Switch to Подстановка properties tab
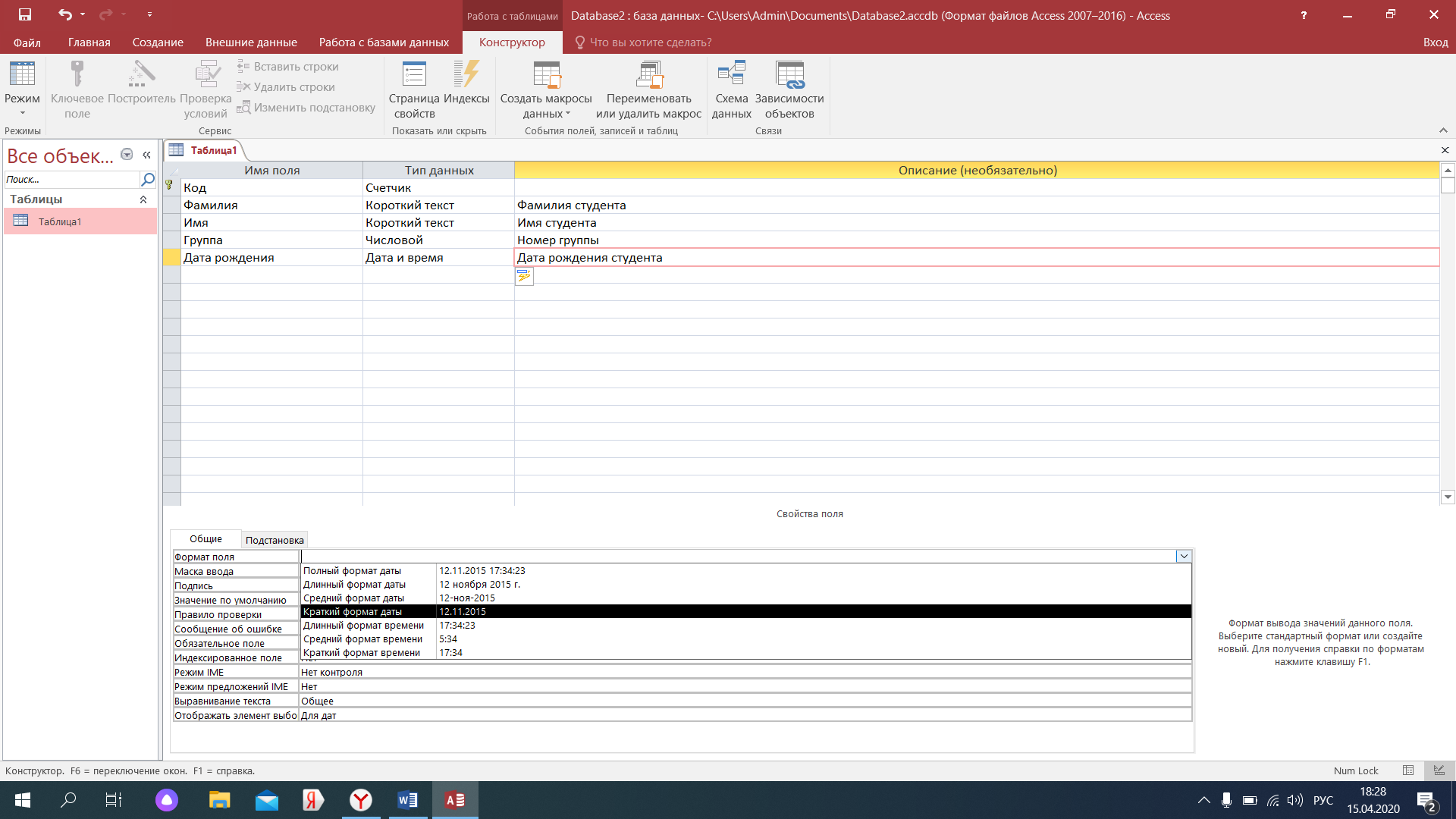Image resolution: width=1456 pixels, height=819 pixels. (275, 540)
